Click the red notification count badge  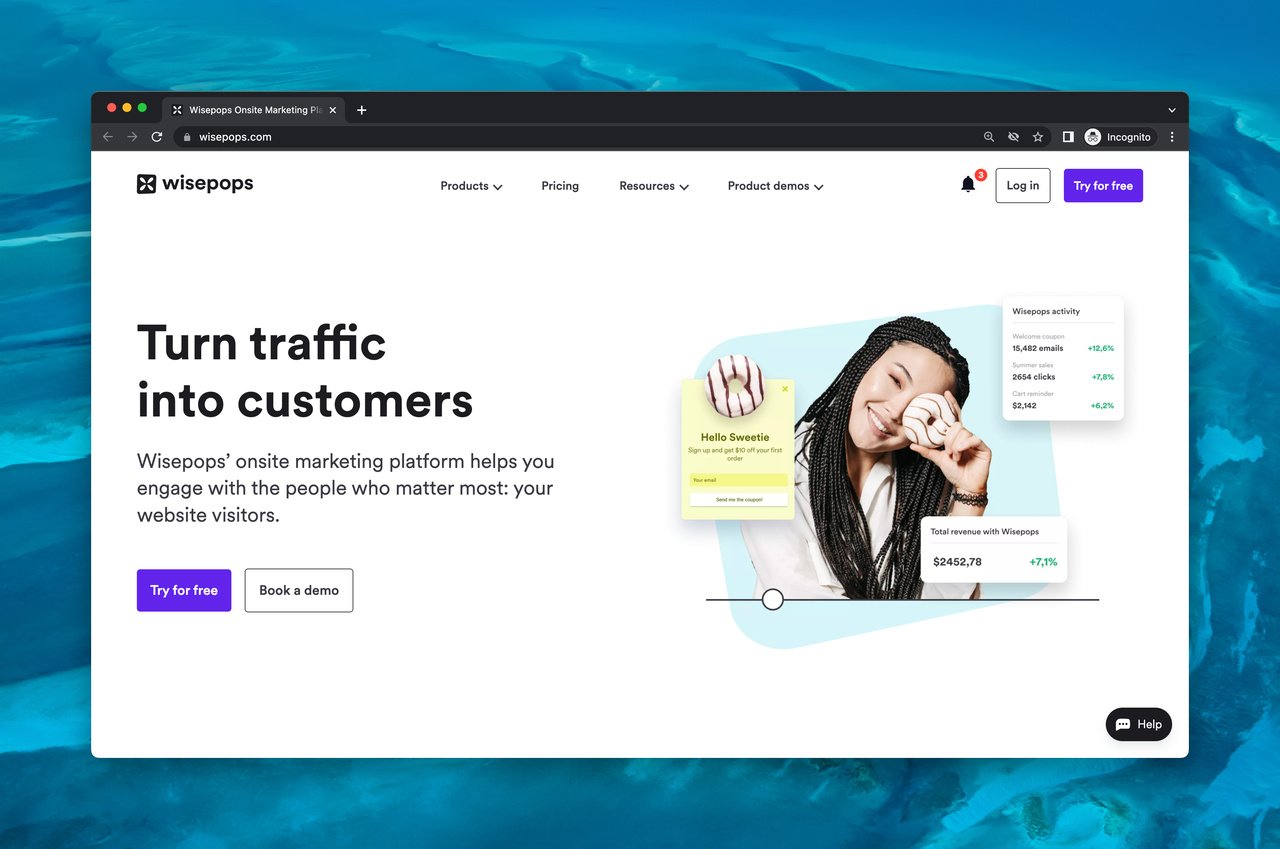(x=981, y=175)
